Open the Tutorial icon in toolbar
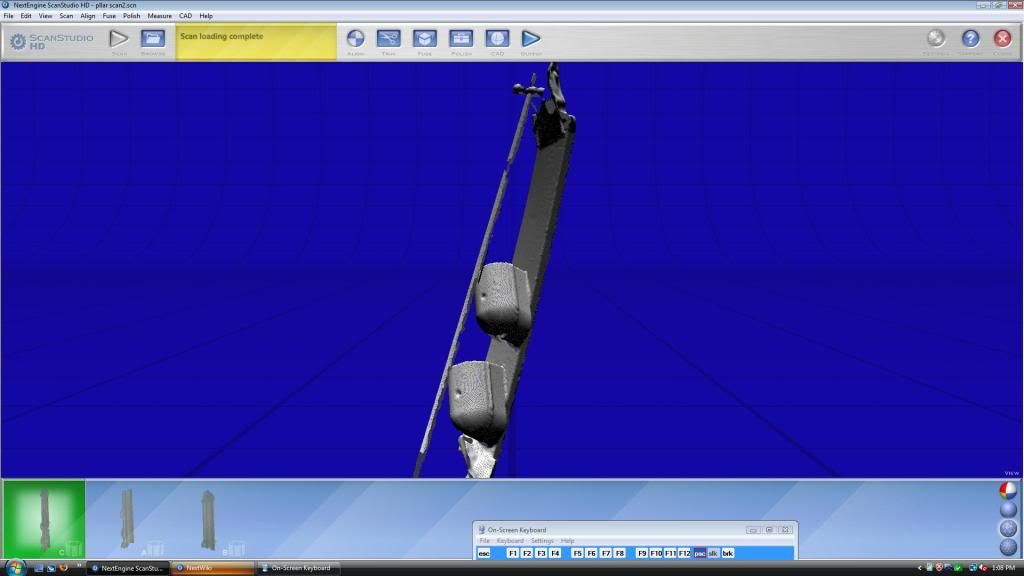Viewport: 1024px width, 576px height. (x=936, y=39)
